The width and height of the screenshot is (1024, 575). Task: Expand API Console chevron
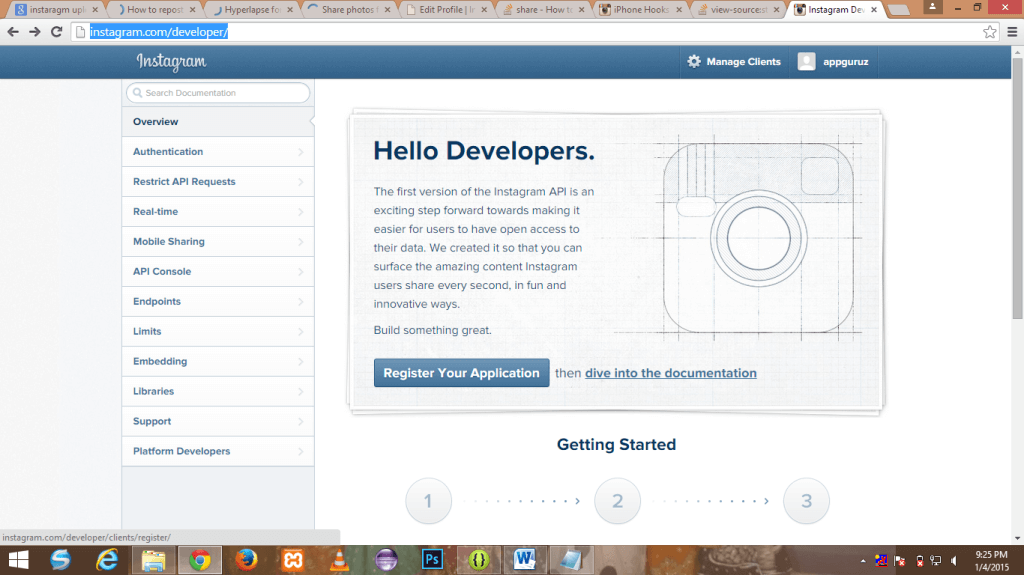click(x=300, y=272)
